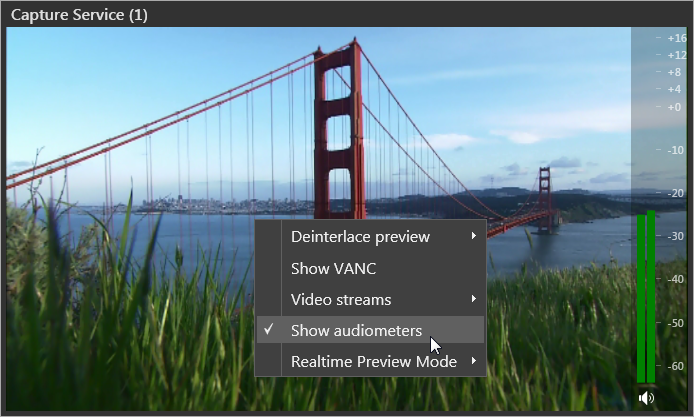Expand the Deinterlace preview submenu arrow

(474, 236)
